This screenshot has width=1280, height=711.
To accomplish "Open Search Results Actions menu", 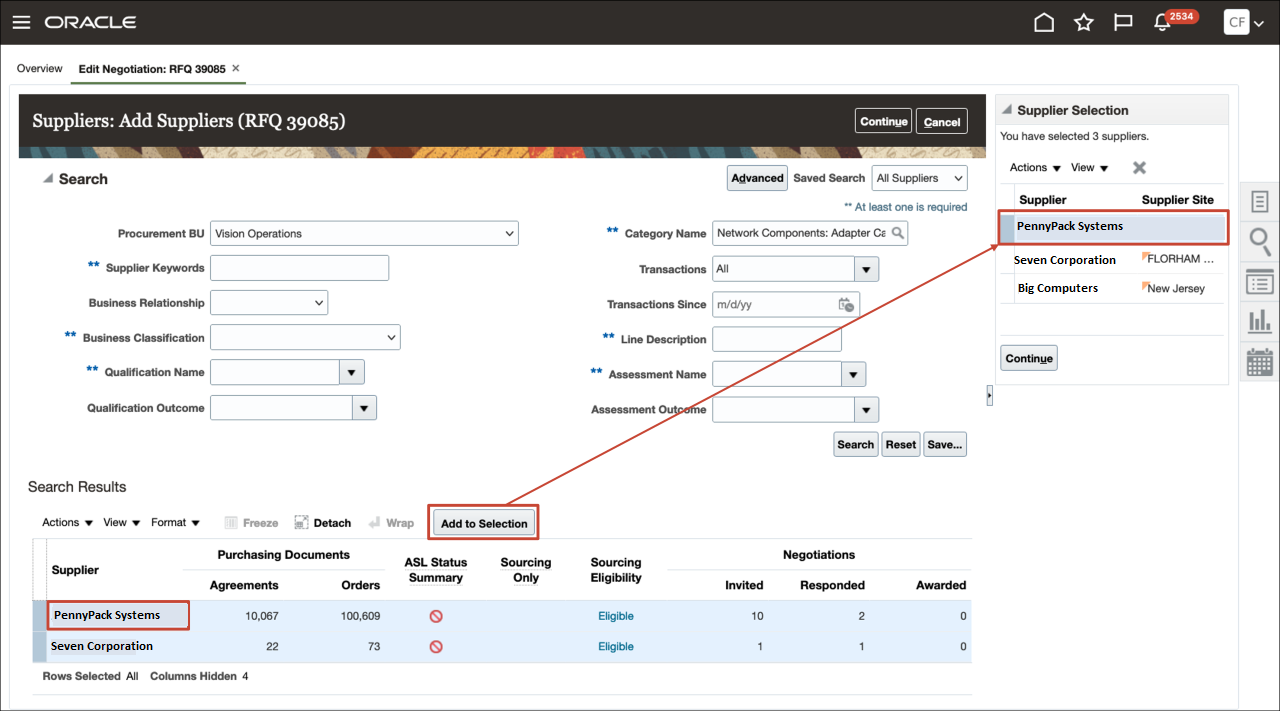I will point(67,522).
